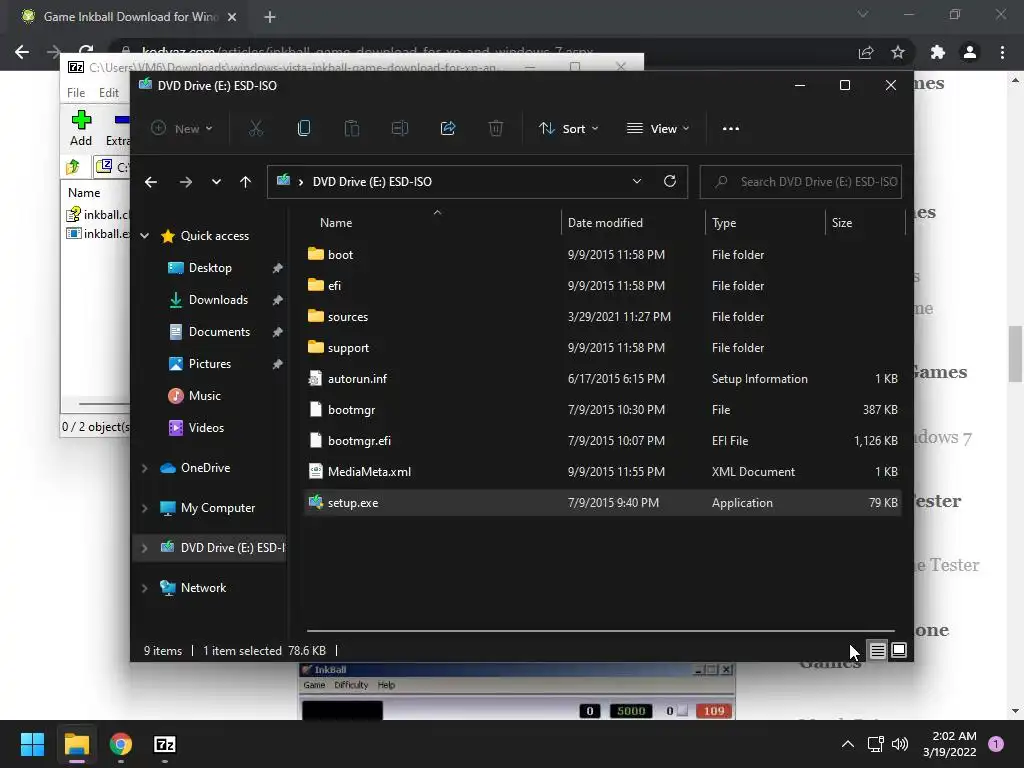1024x768 pixels.
Task: Open Desktop in Quick access
Action: point(210,268)
